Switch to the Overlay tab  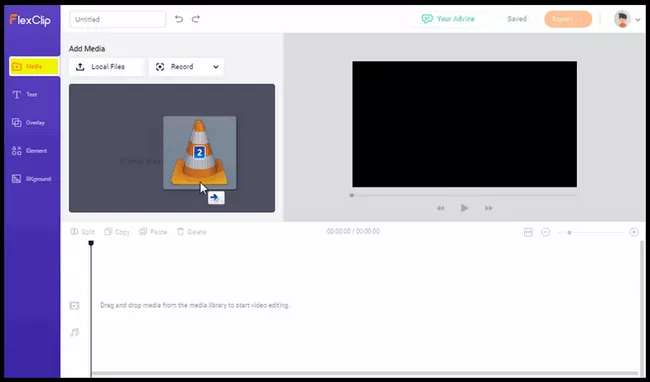click(x=29, y=123)
